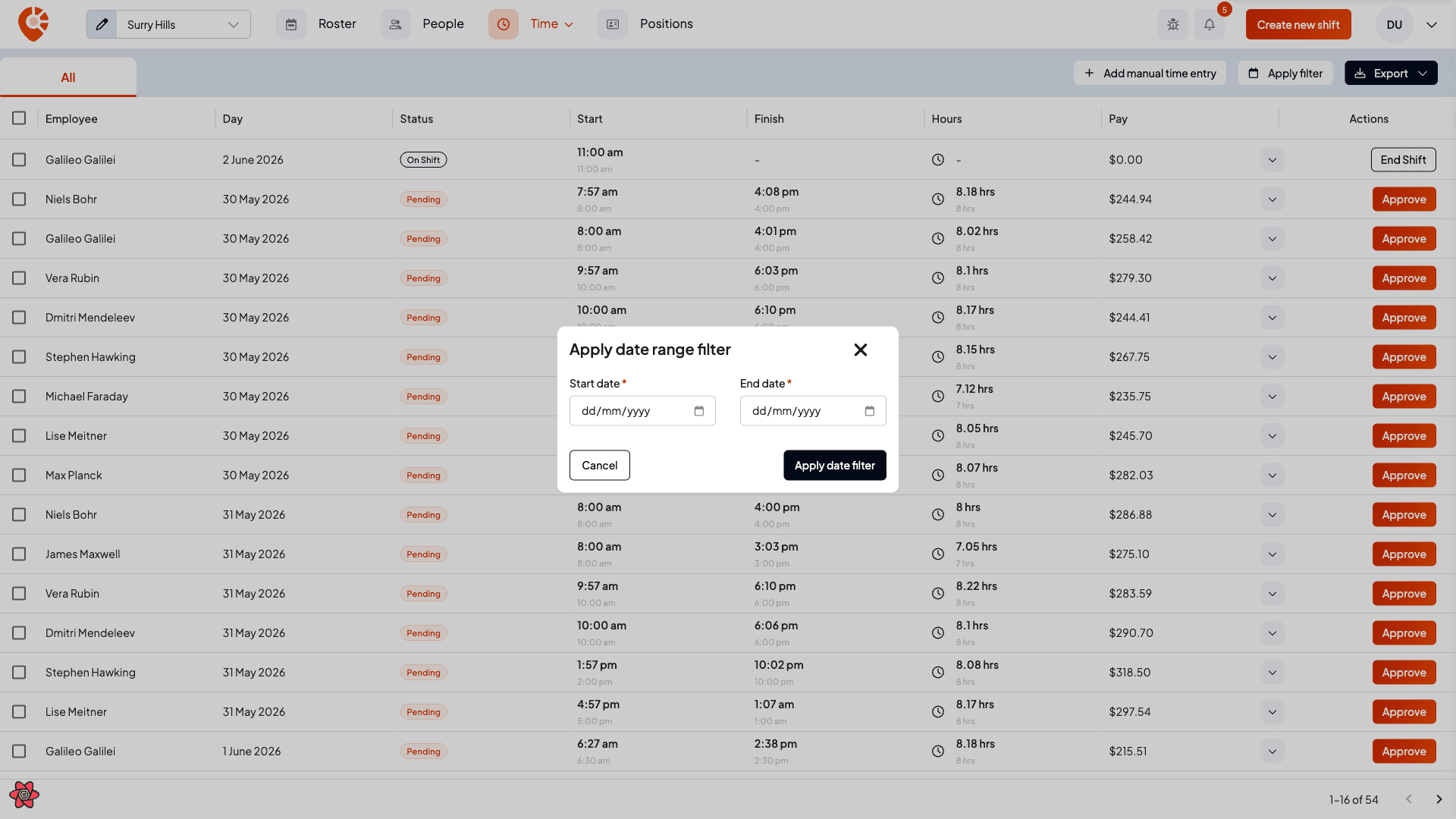Expand details for Galileo Galilei 2 June row
Image resolution: width=1456 pixels, height=819 pixels.
(1272, 160)
